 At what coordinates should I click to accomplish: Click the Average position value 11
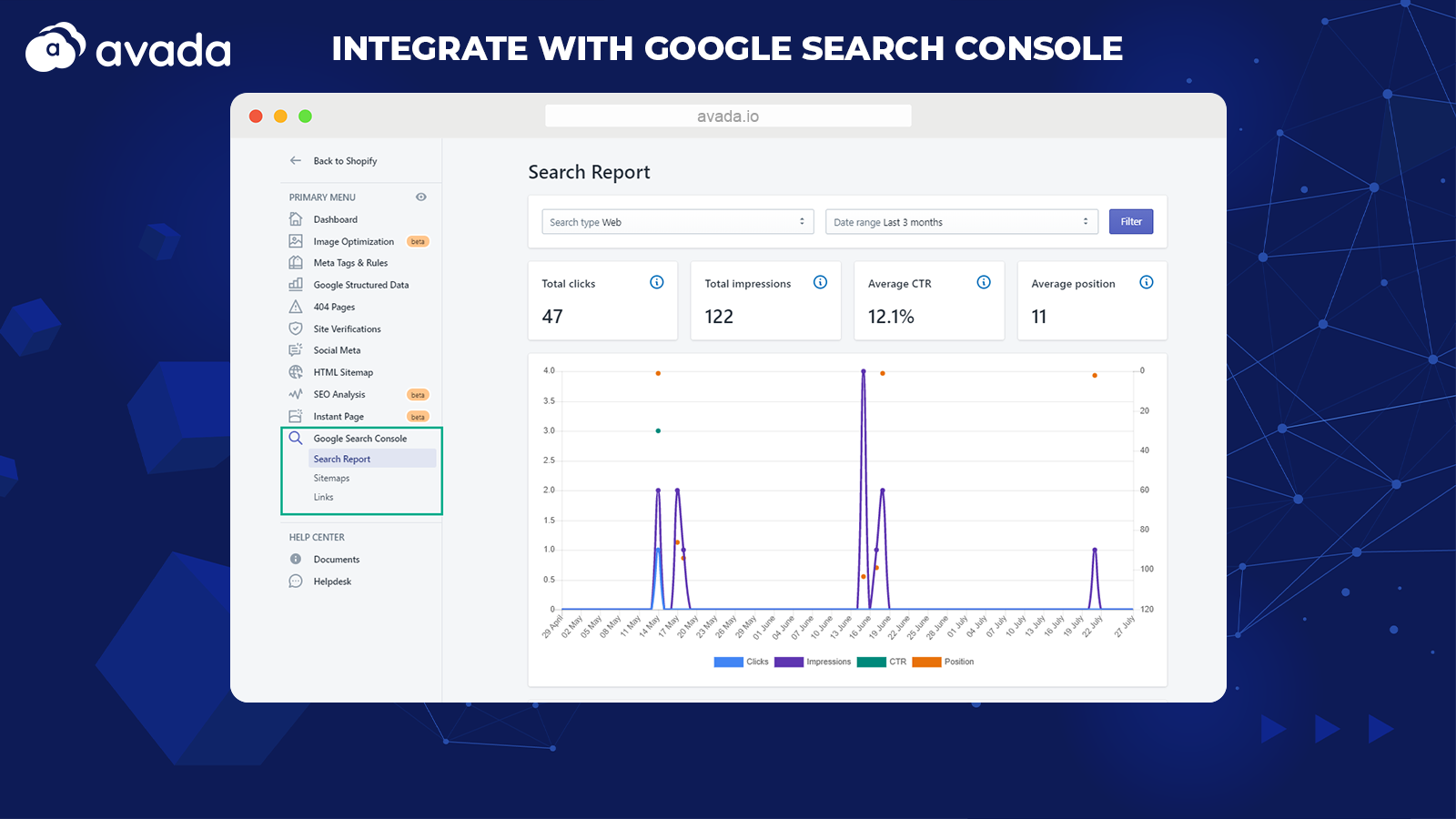(x=1039, y=317)
